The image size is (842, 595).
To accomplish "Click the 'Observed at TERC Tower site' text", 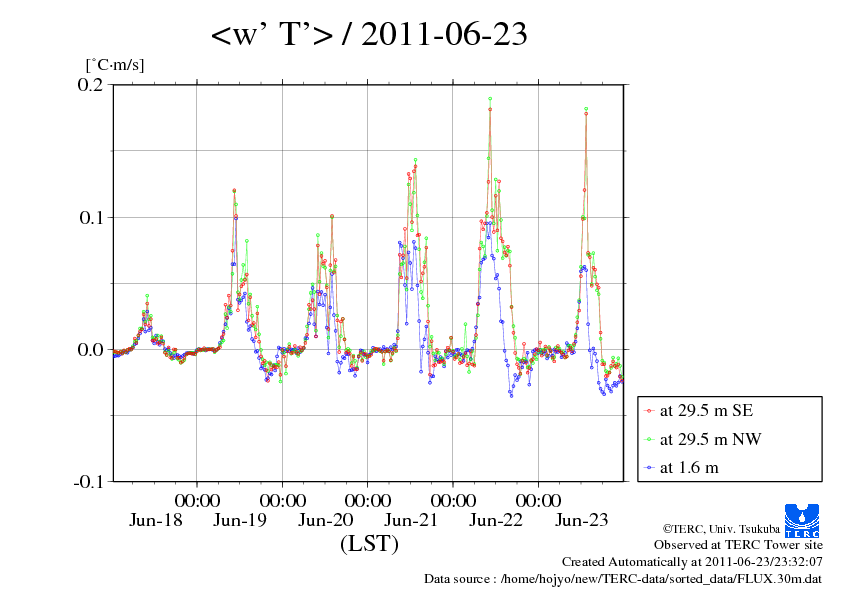I will coord(738,545).
